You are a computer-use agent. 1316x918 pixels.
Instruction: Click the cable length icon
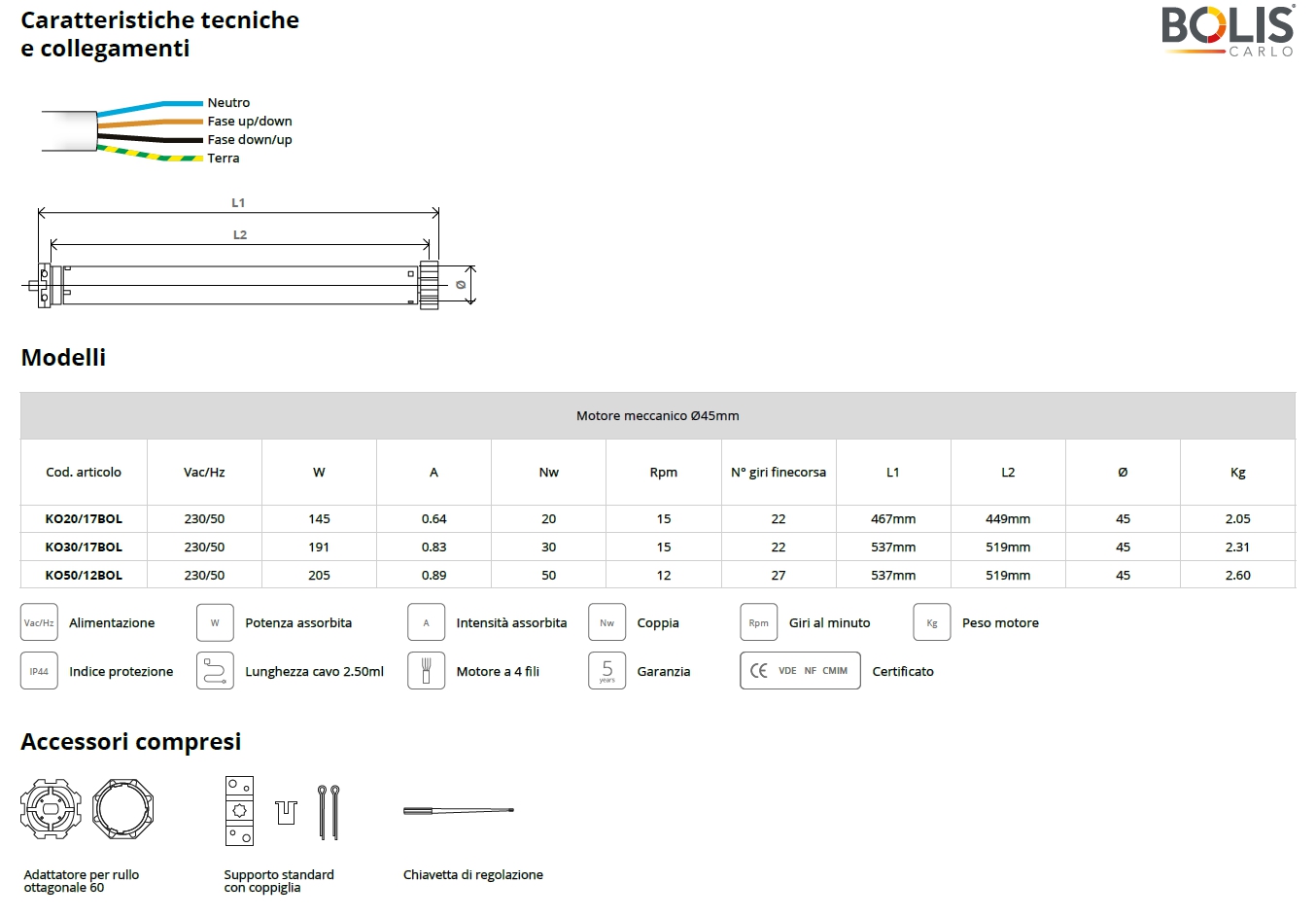point(215,671)
